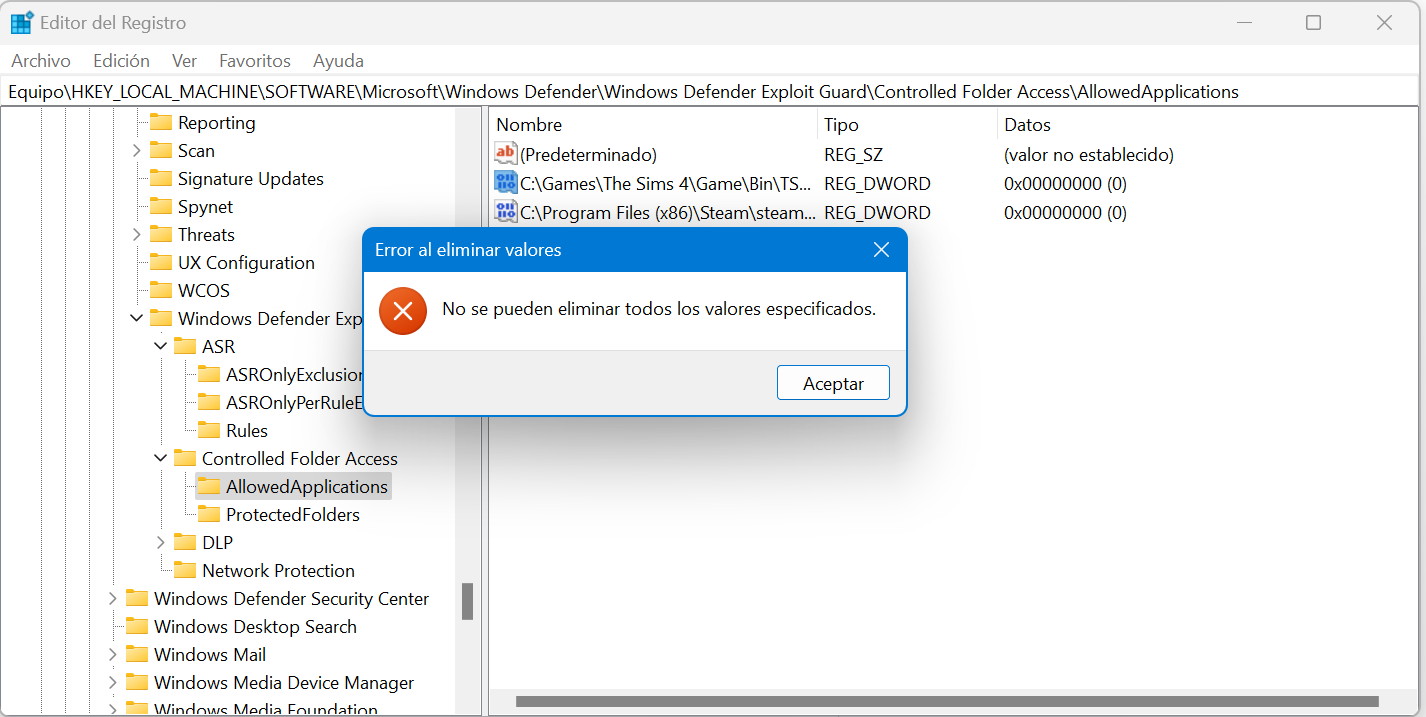Viewport: 1426px width, 717px height.
Task: Open the Ayuda menu
Action: pos(338,61)
